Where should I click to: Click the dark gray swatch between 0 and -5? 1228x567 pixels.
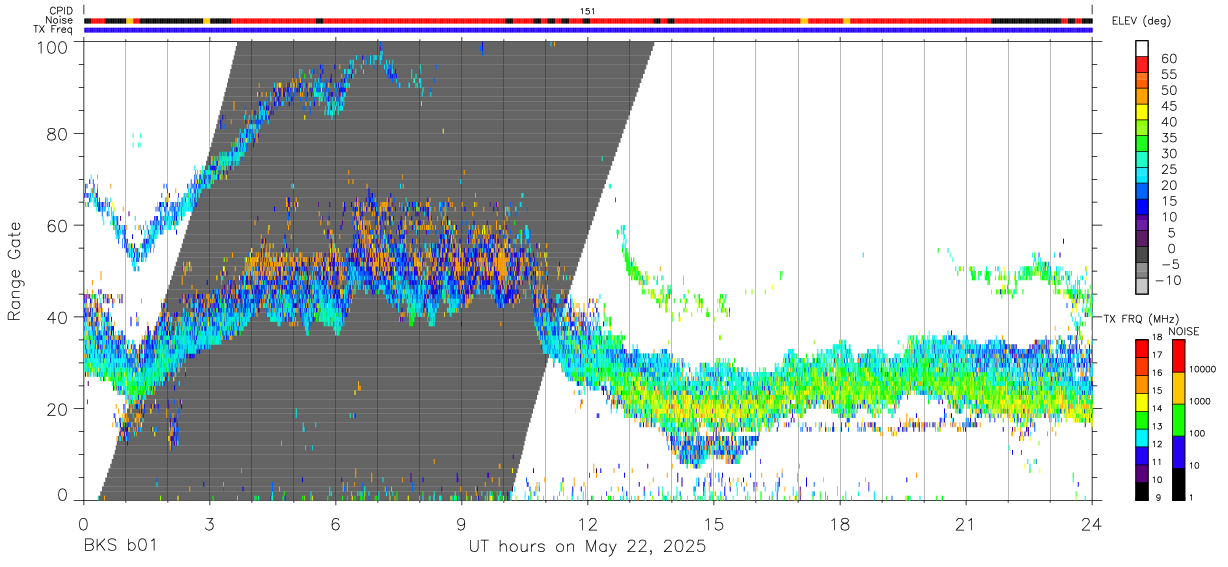point(1142,255)
